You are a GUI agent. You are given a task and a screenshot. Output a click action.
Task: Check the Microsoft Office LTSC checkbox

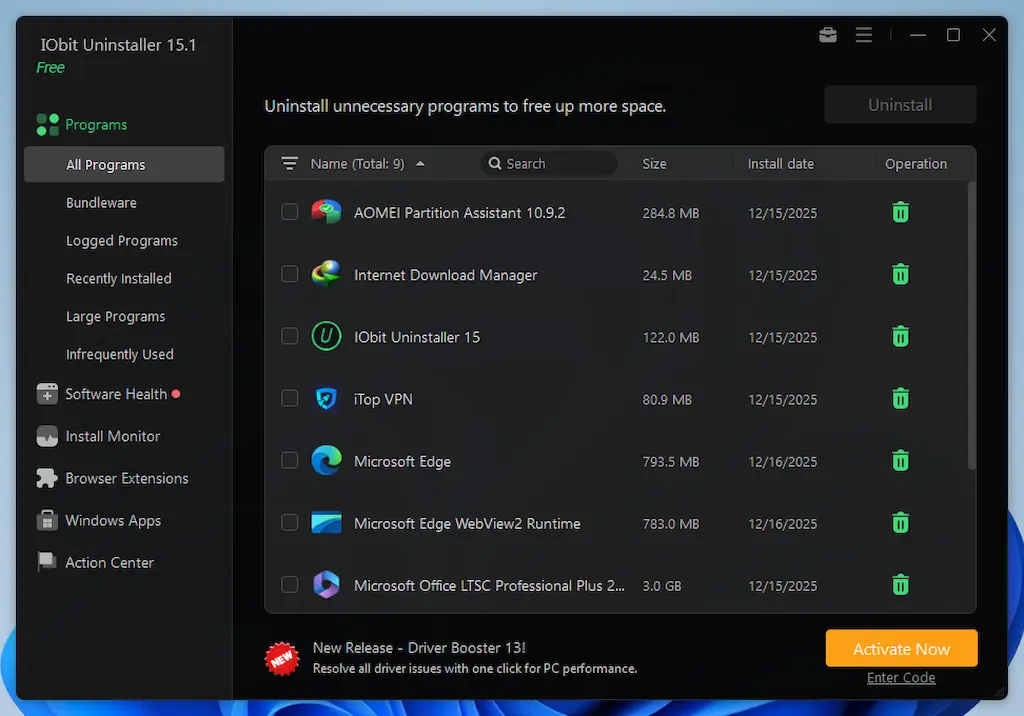click(289, 584)
